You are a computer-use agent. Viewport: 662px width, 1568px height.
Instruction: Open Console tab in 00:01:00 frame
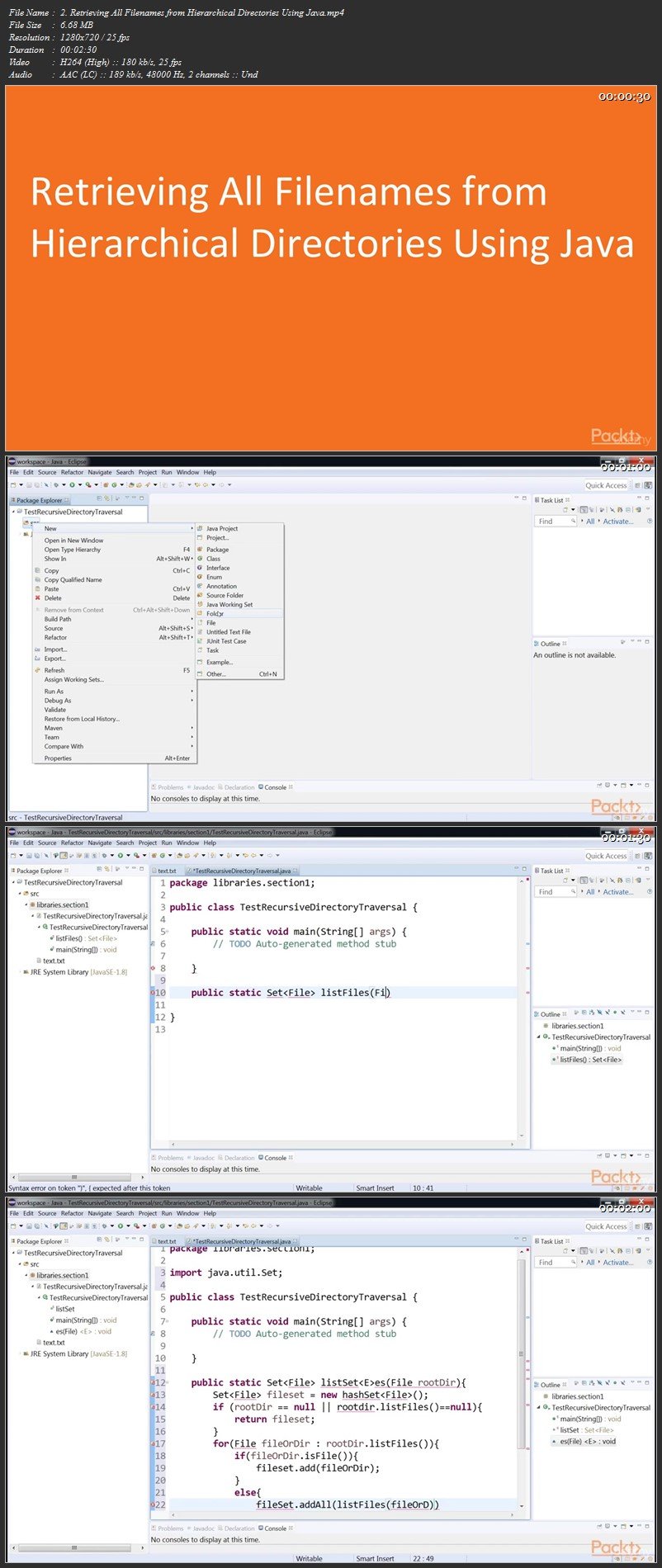pos(275,787)
